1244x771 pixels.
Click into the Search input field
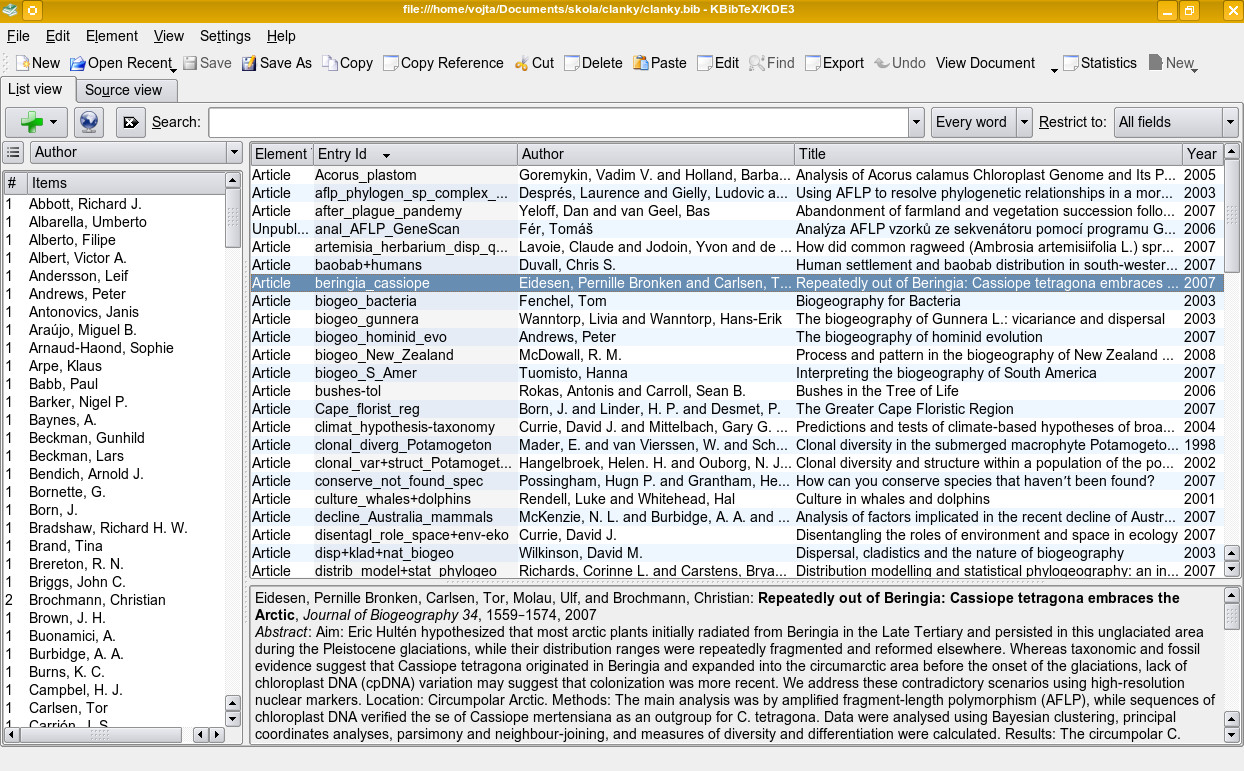click(558, 122)
